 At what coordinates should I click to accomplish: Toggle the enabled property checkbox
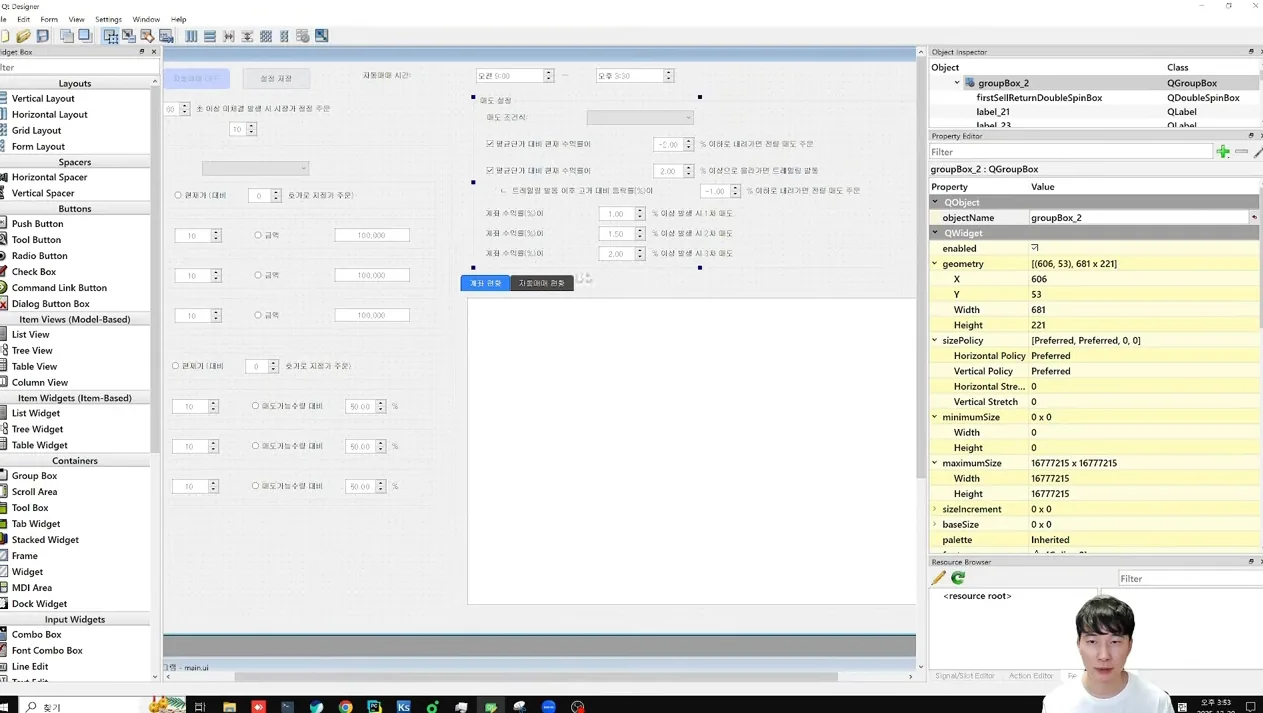tap(1035, 248)
